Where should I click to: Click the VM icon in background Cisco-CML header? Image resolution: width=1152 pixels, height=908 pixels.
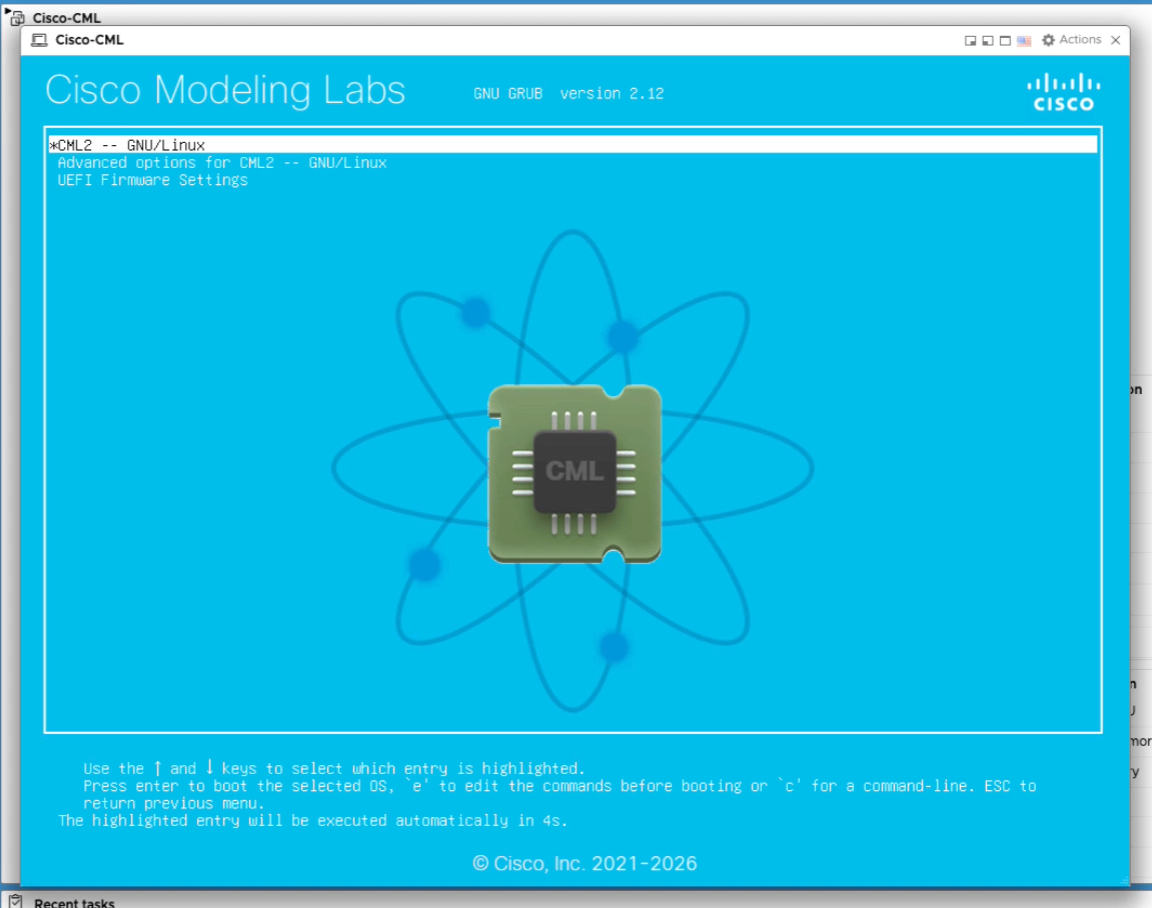point(16,17)
